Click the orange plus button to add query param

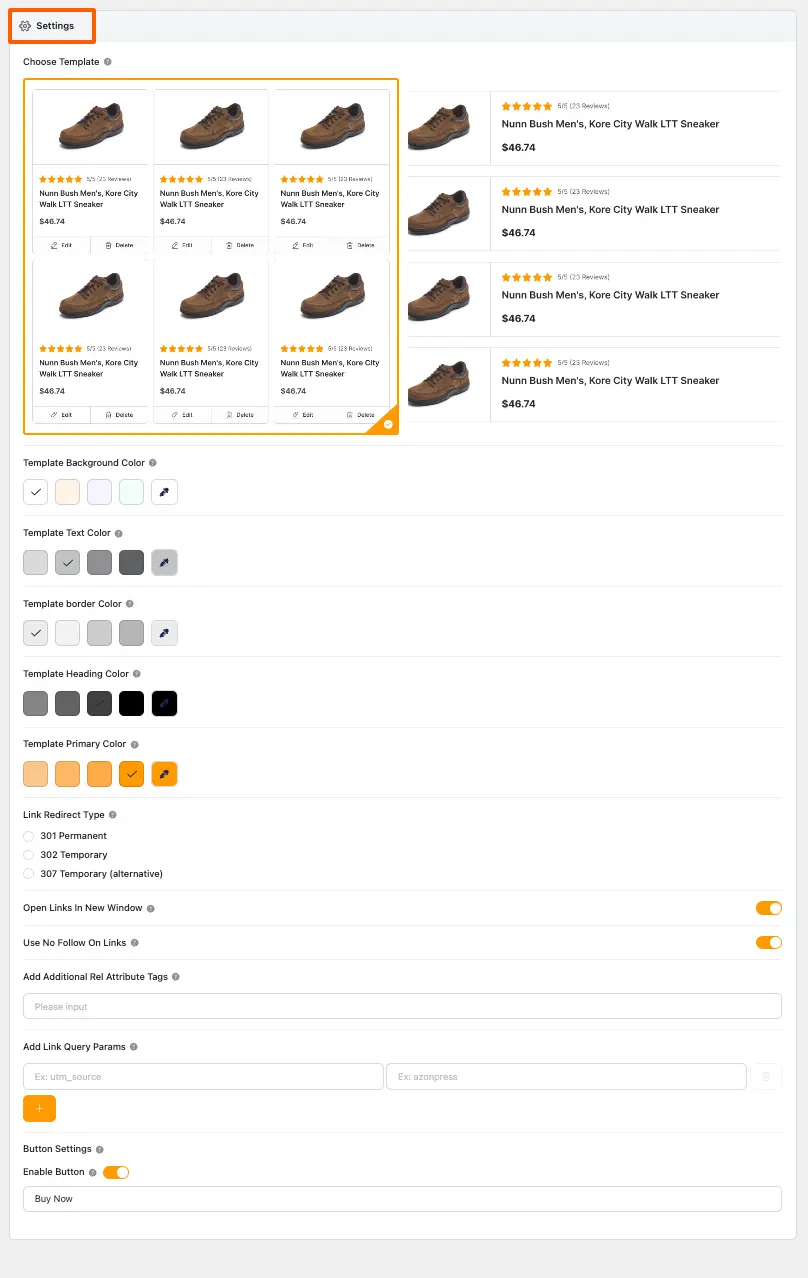tap(39, 1108)
